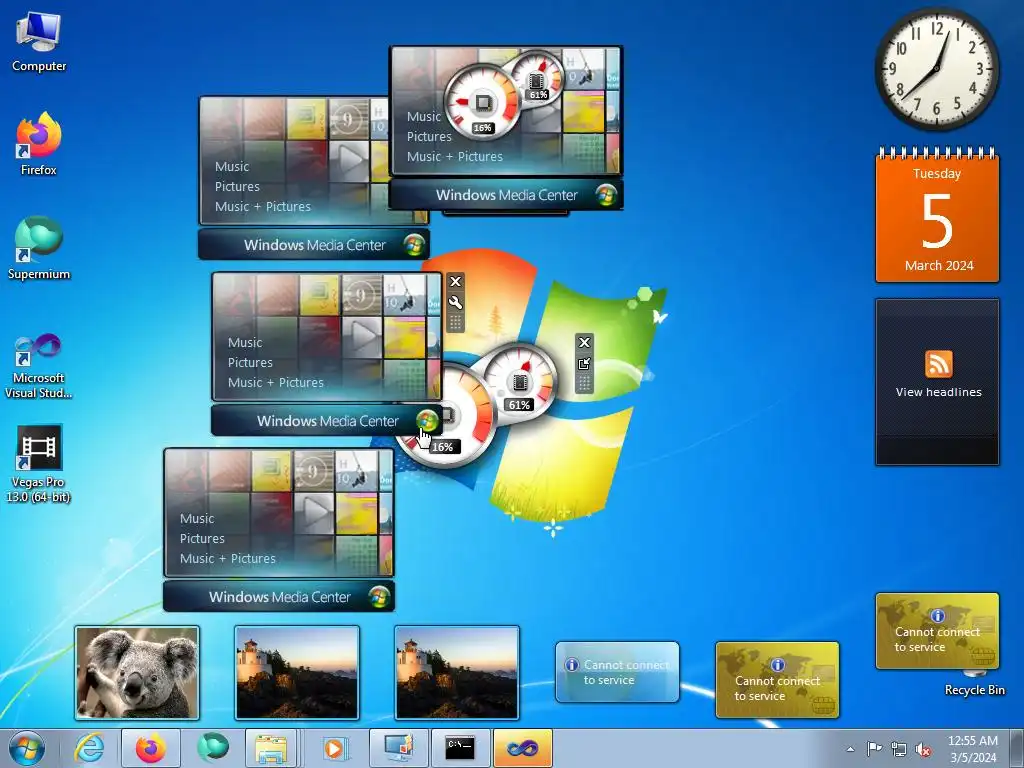Click the koala Slide Show gadget
1024x768 pixels.
tap(137, 673)
